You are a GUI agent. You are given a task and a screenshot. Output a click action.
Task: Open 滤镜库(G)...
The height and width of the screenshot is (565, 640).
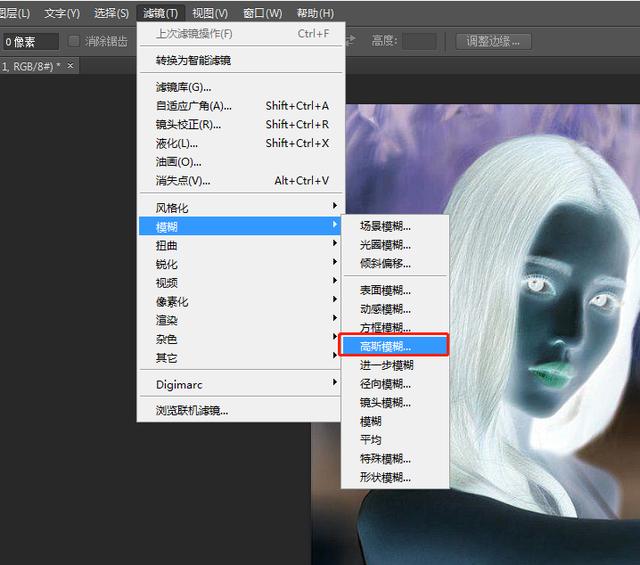point(241,87)
